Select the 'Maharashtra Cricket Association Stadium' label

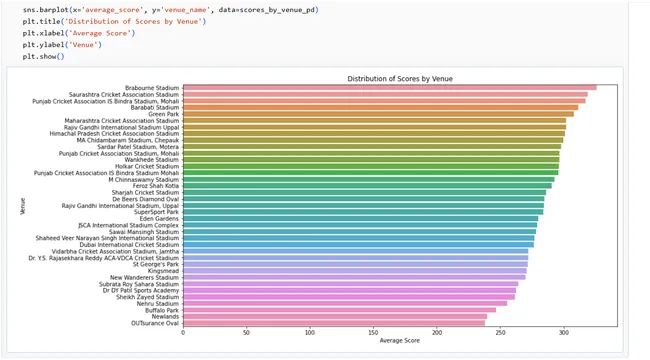coord(122,121)
